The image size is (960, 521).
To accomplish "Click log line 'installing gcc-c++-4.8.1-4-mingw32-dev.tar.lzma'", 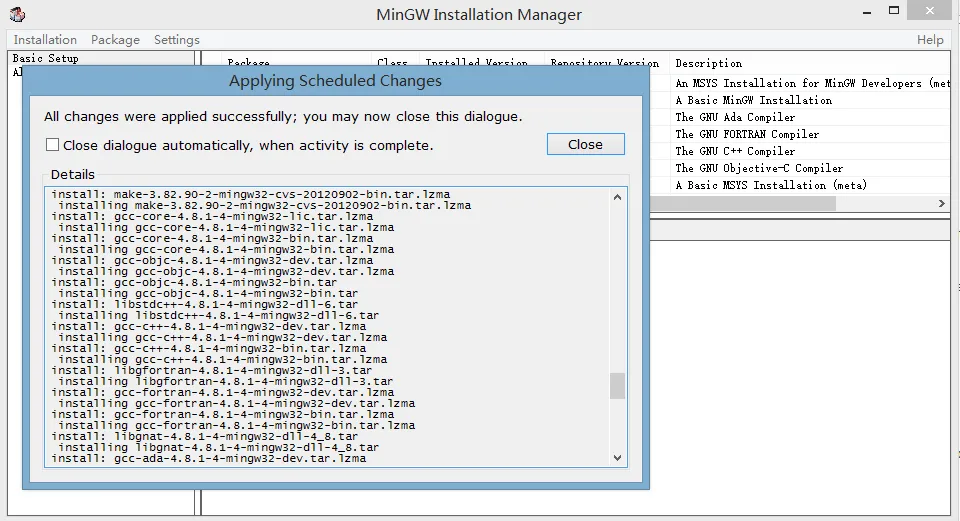I will (x=222, y=337).
